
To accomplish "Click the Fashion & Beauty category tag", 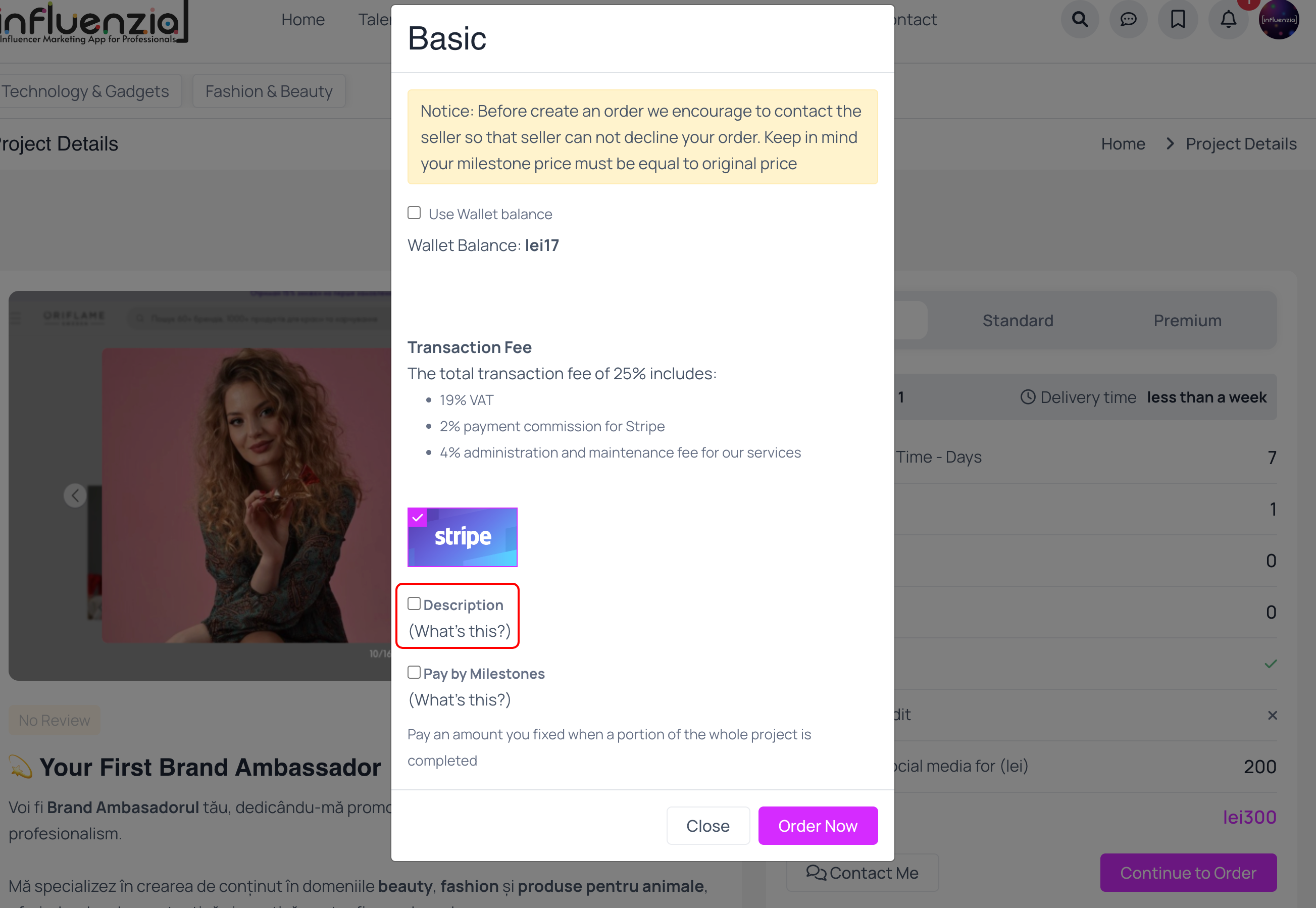I will click(269, 91).
